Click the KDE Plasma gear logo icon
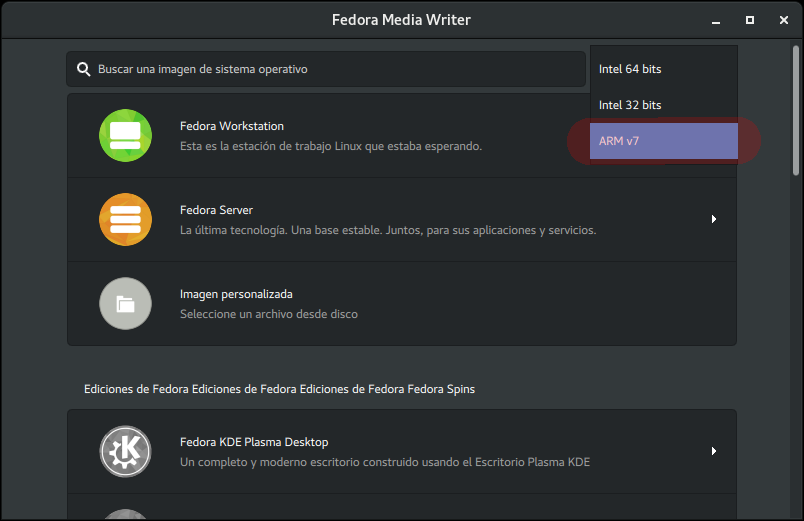Viewport: 804px width, 521px height. pyautogui.click(x=125, y=451)
